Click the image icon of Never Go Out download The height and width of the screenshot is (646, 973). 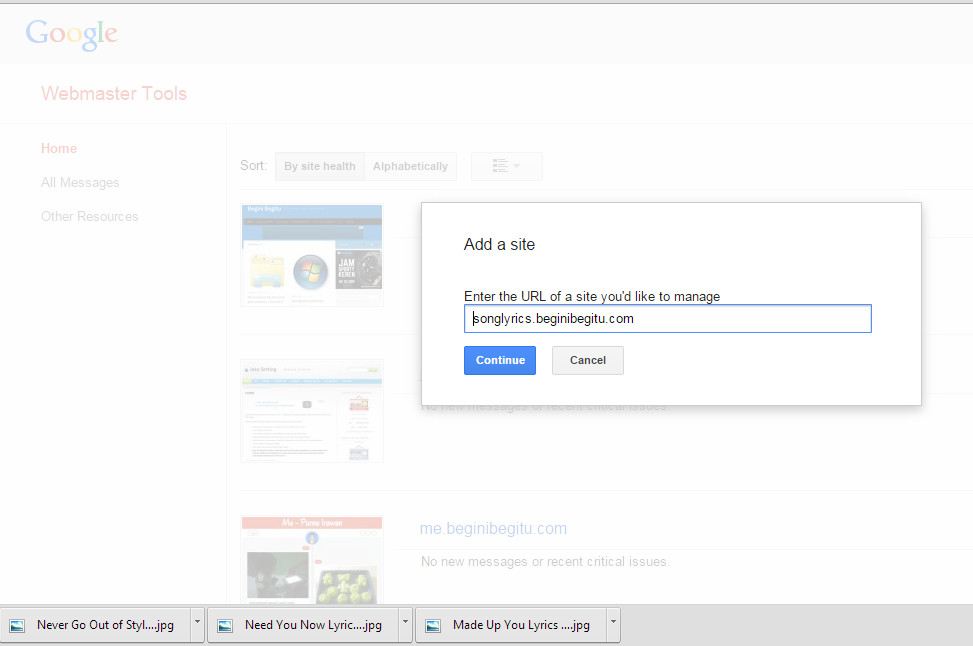click(x=17, y=626)
